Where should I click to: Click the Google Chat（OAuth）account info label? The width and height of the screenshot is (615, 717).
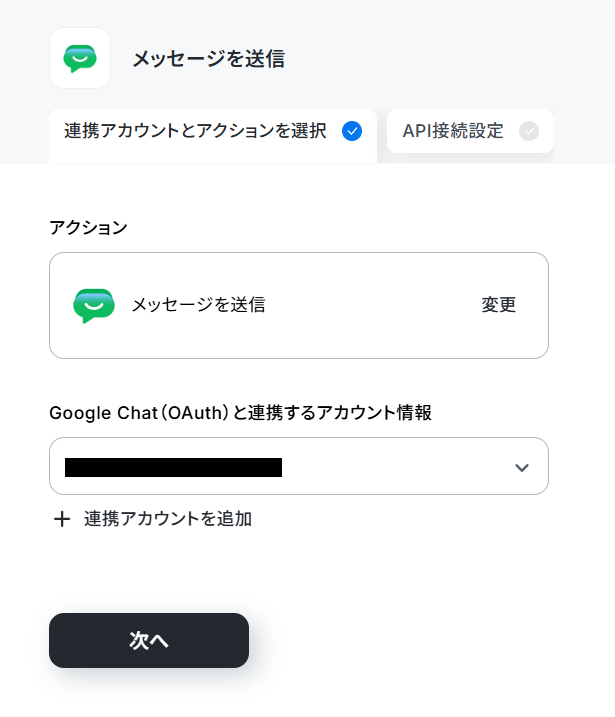[241, 413]
